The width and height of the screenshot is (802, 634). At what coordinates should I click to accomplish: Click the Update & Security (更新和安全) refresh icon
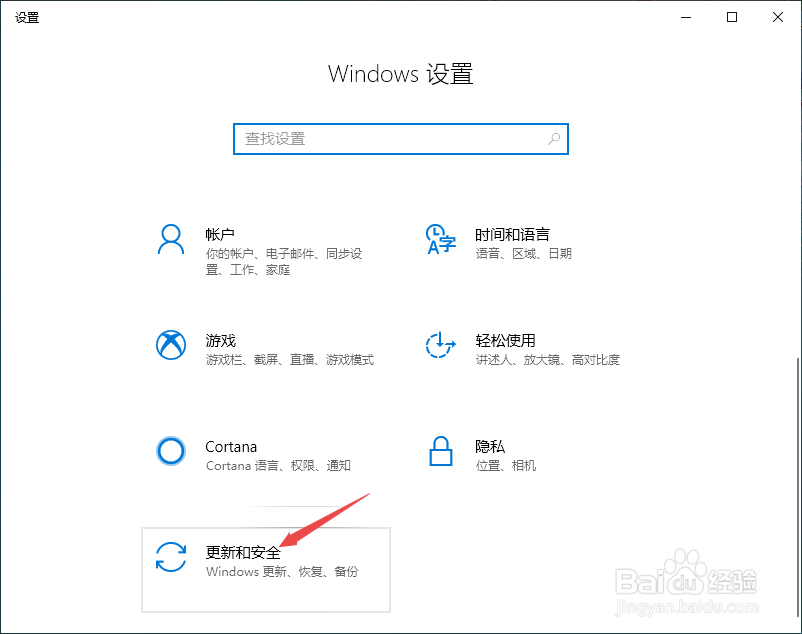click(x=171, y=557)
